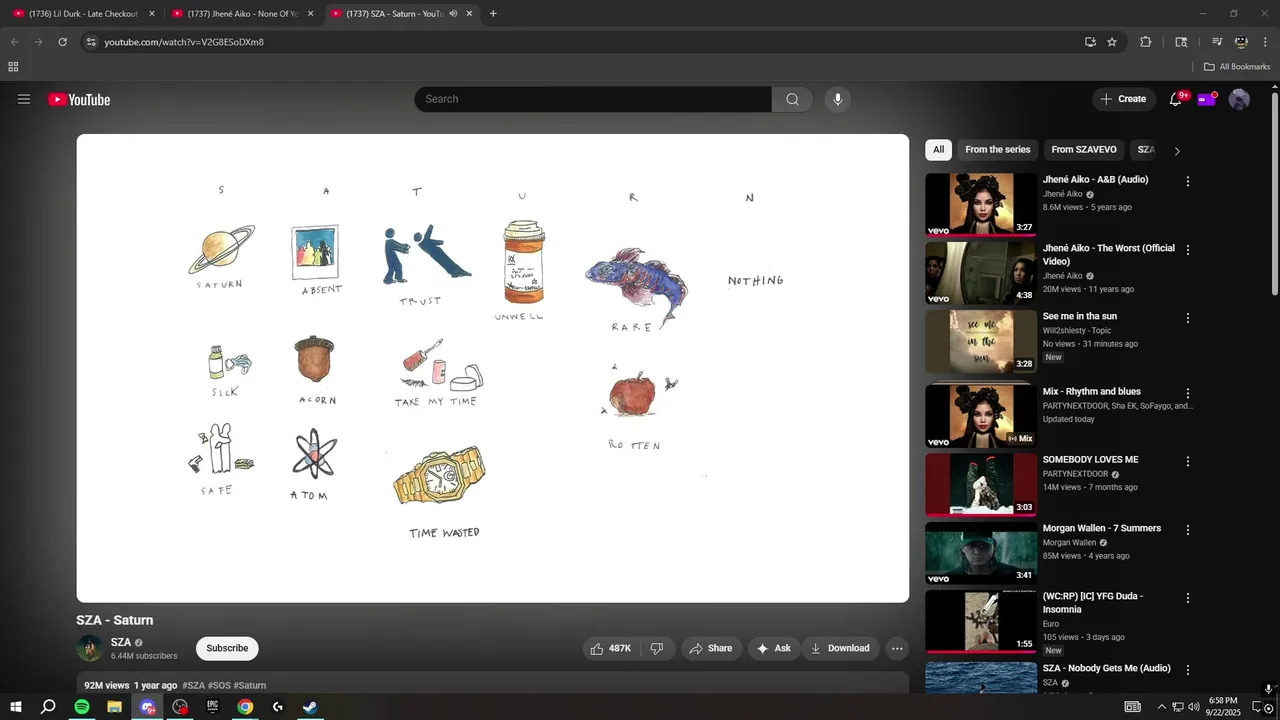The image size is (1280, 720).
Task: Click the Chrome address bar URL
Action: [184, 42]
